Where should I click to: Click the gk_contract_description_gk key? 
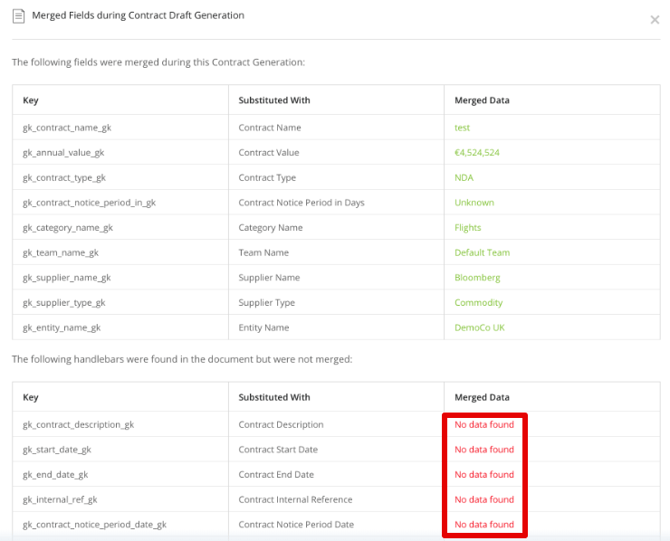point(78,425)
